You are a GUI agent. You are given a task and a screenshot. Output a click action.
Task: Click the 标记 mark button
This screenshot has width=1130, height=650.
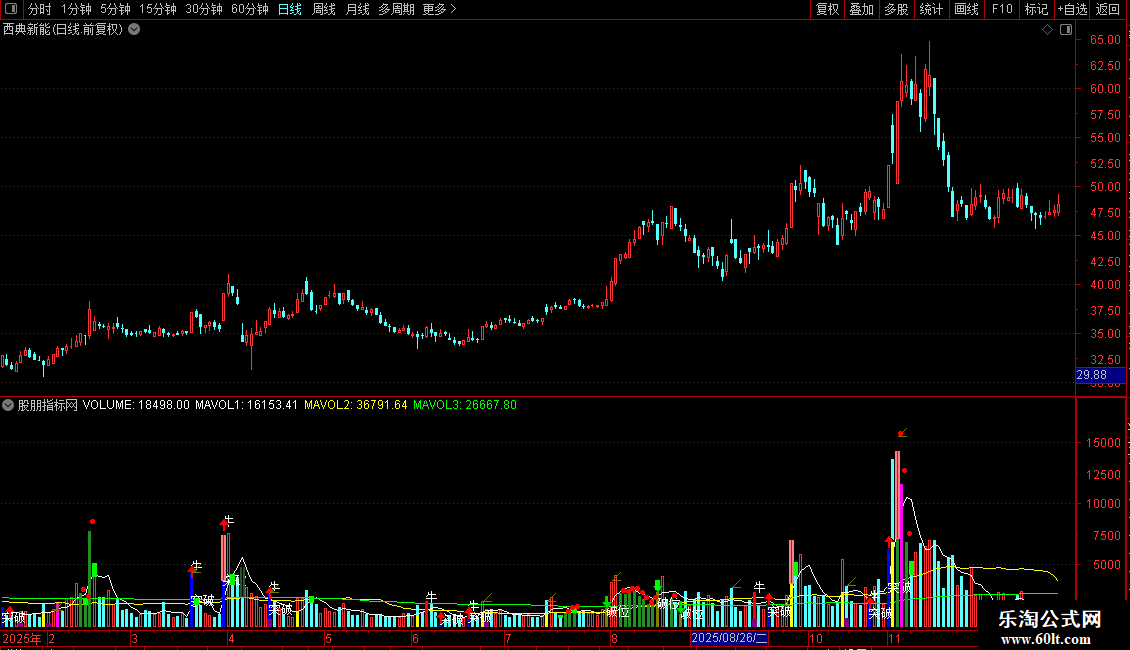(1036, 9)
